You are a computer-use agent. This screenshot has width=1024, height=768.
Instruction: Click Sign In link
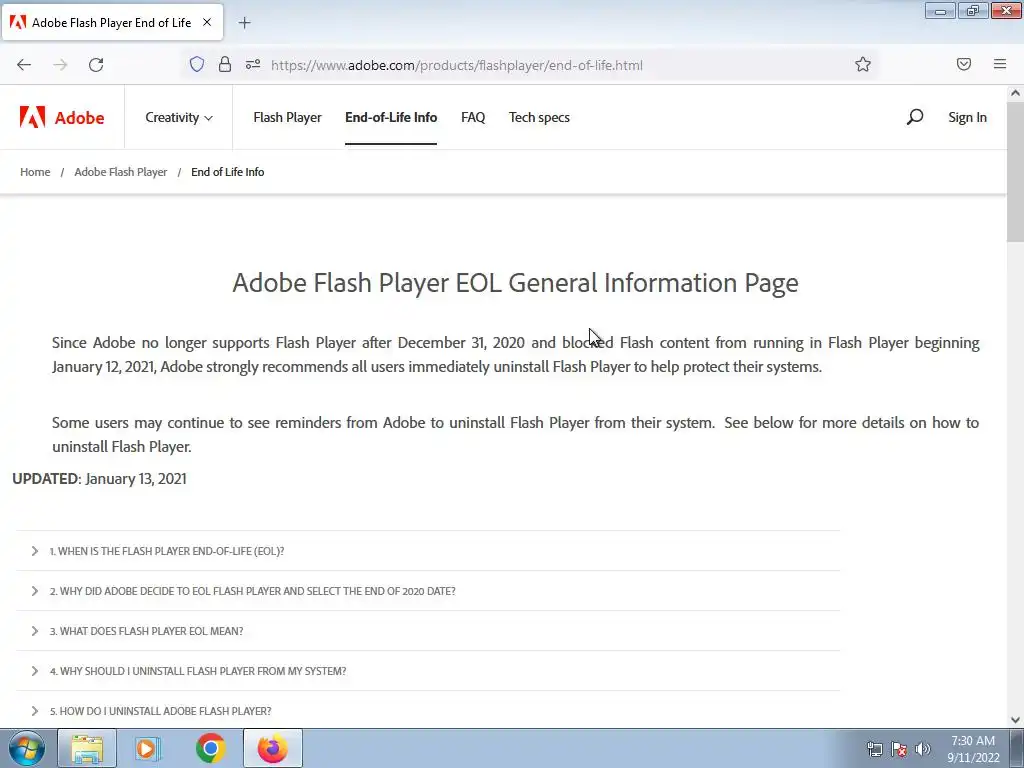pyautogui.click(x=967, y=118)
